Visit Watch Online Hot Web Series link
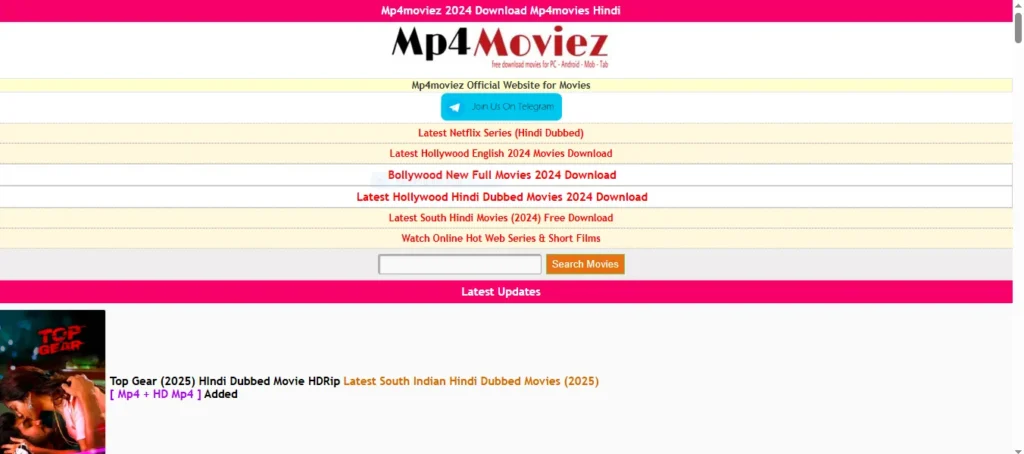The width and height of the screenshot is (1024, 454). pos(500,239)
